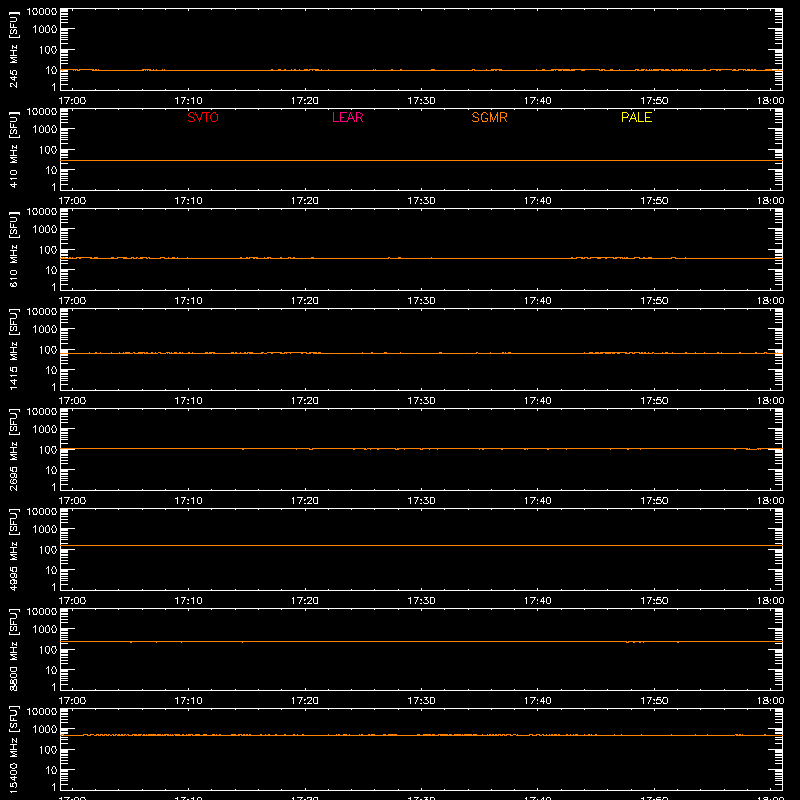Click the 15400 MHz [SFU] axis title
800x800 pixels.
(x=13, y=749)
